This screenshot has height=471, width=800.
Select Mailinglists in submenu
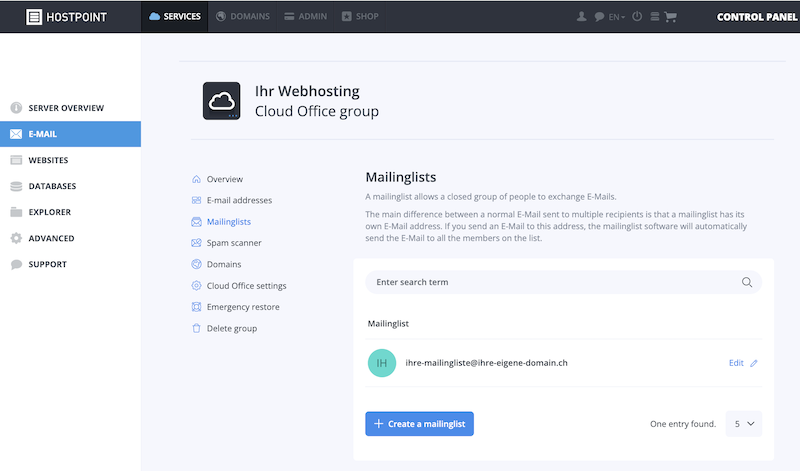pos(229,221)
